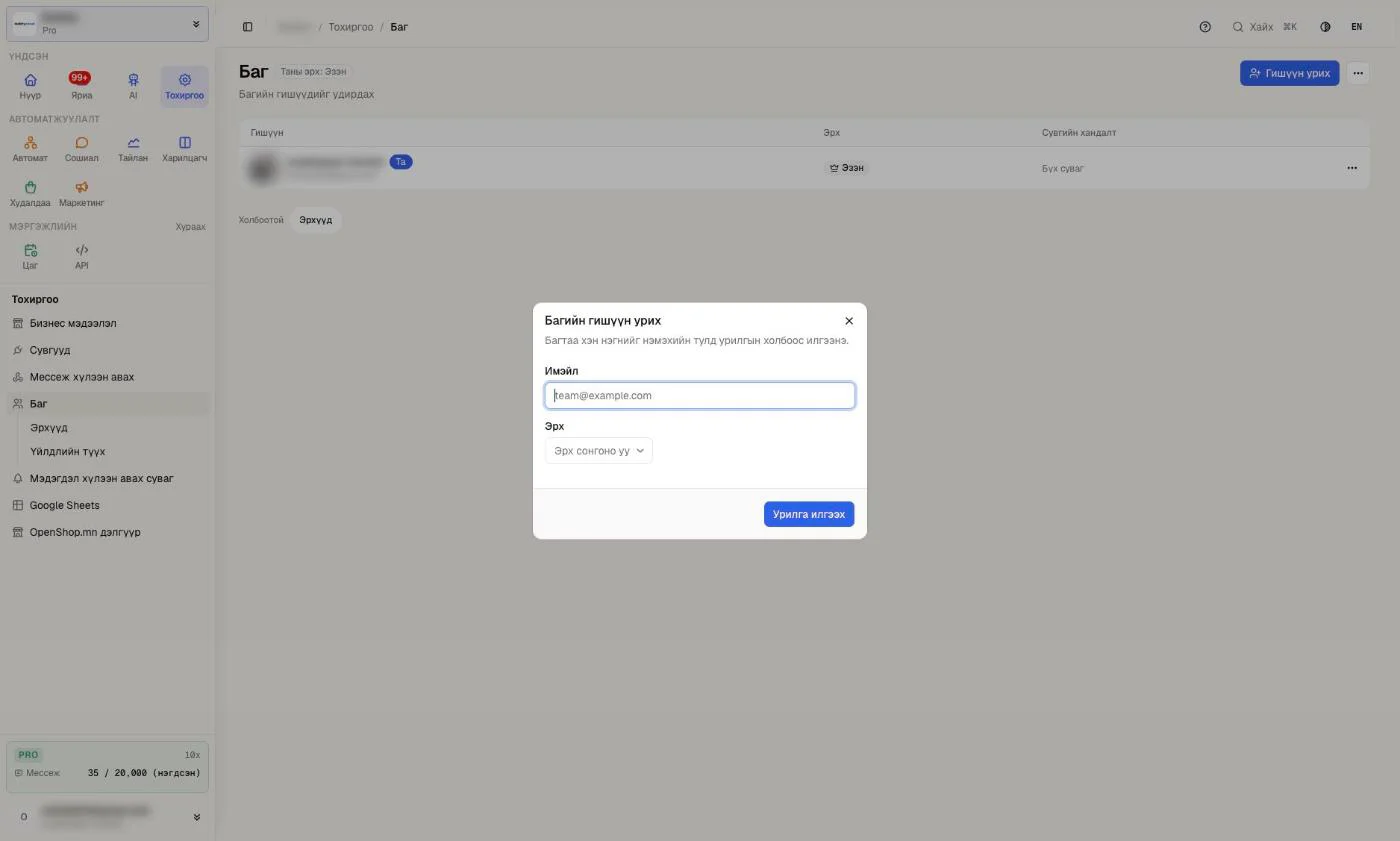Open Яриа chats with 99+ badge
Screen dimensions: 1400x841
[81, 86]
